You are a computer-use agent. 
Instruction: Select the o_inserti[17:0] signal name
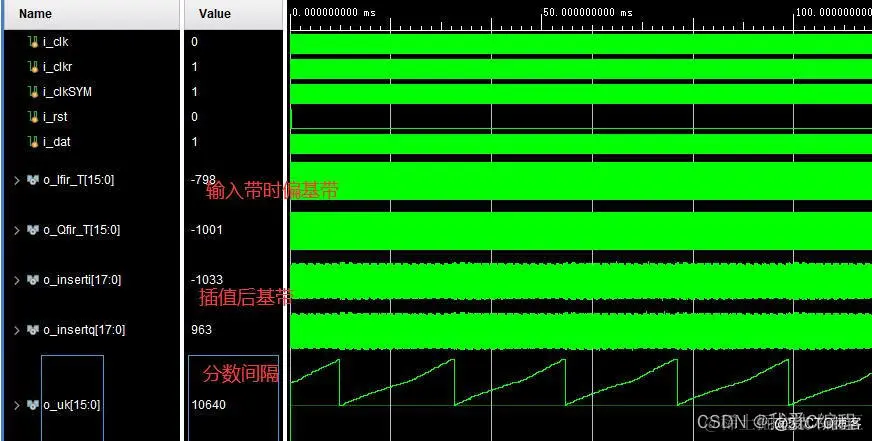coord(82,280)
